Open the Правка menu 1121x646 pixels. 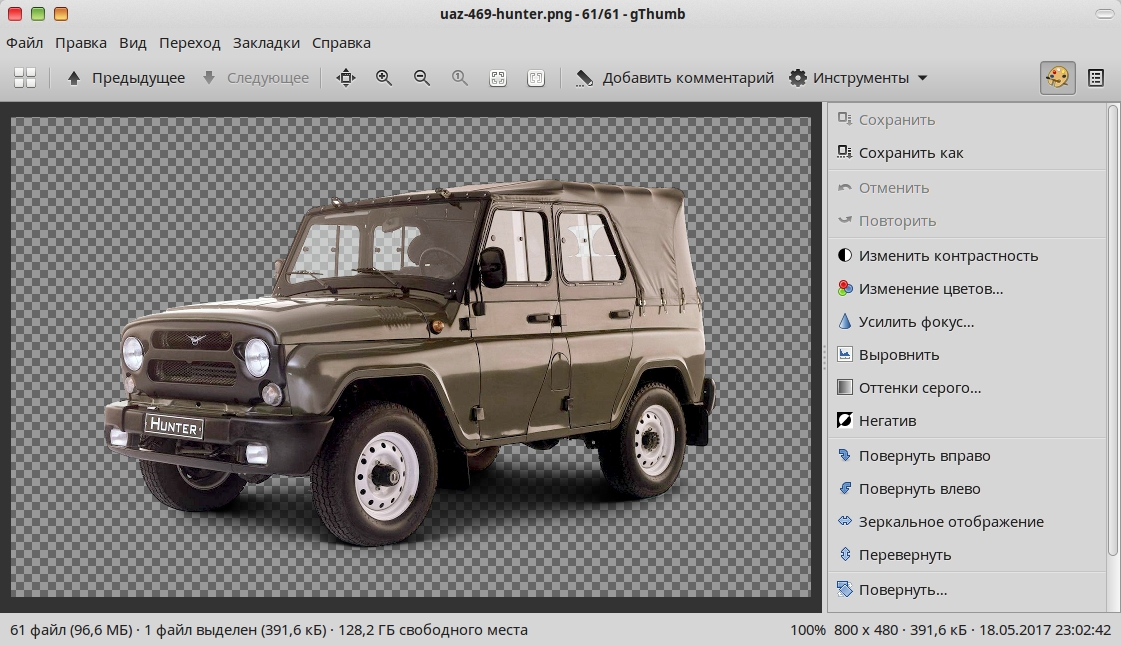(81, 43)
